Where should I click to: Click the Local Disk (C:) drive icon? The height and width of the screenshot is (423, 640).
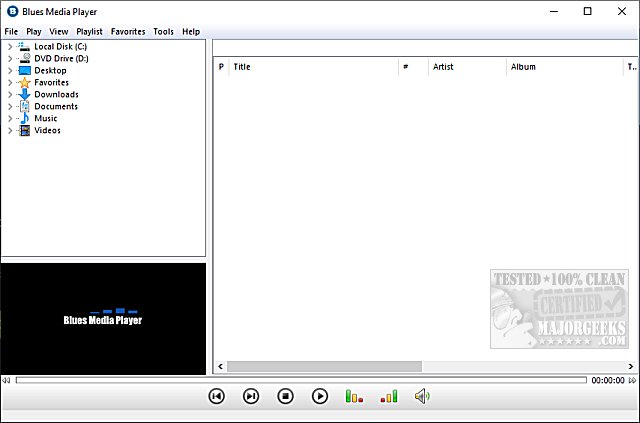pyautogui.click(x=24, y=47)
